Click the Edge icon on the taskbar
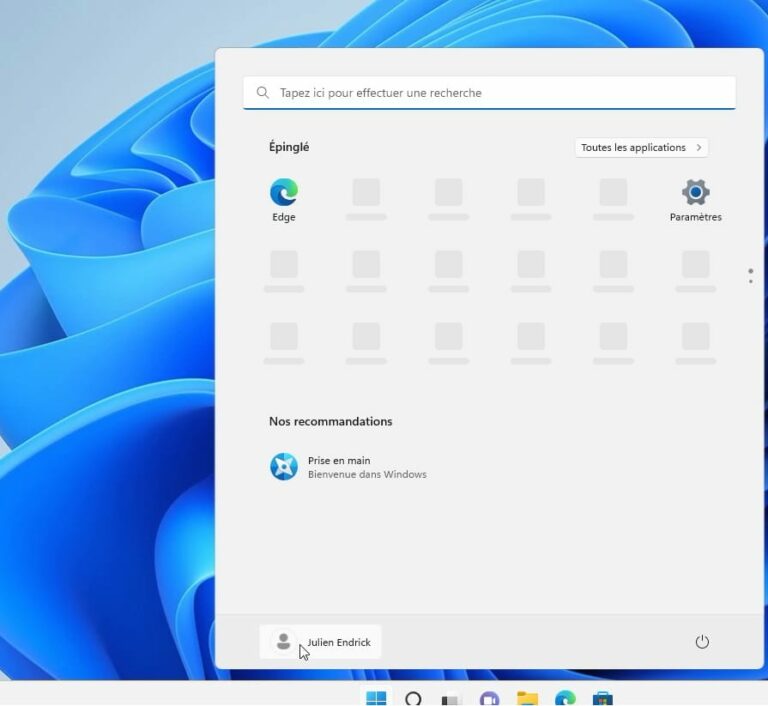The image size is (768, 706). tap(565, 698)
